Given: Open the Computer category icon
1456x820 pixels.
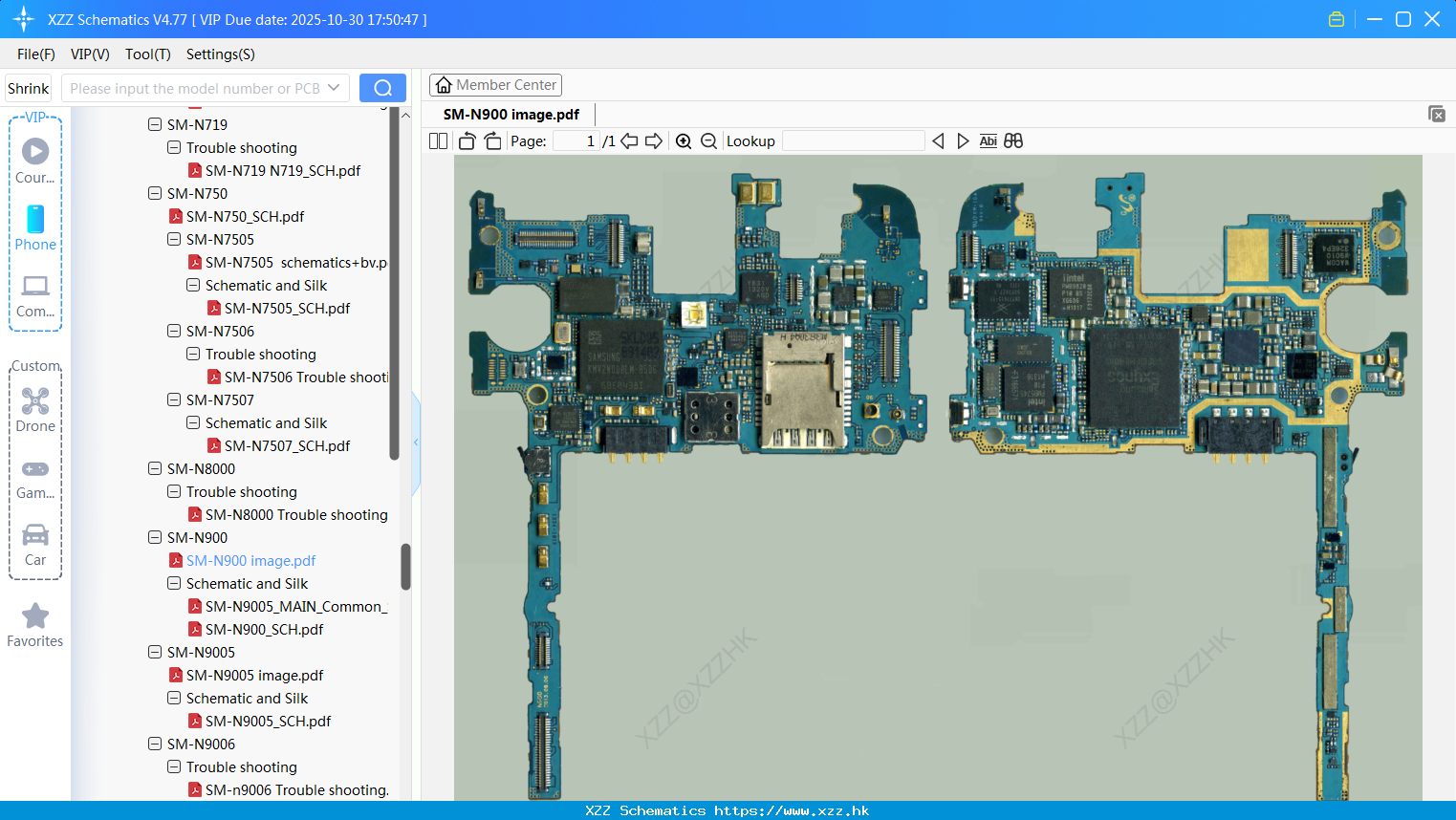Looking at the screenshot, I should click(x=35, y=286).
